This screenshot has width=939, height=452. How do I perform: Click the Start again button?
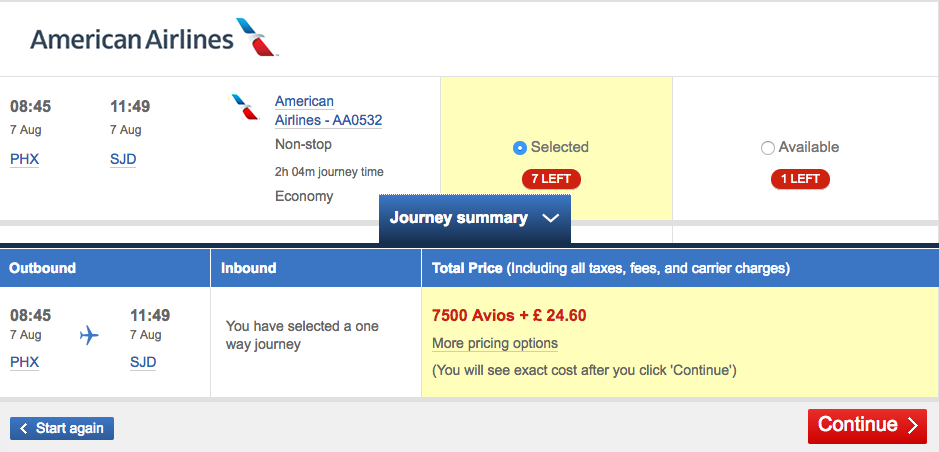62,429
